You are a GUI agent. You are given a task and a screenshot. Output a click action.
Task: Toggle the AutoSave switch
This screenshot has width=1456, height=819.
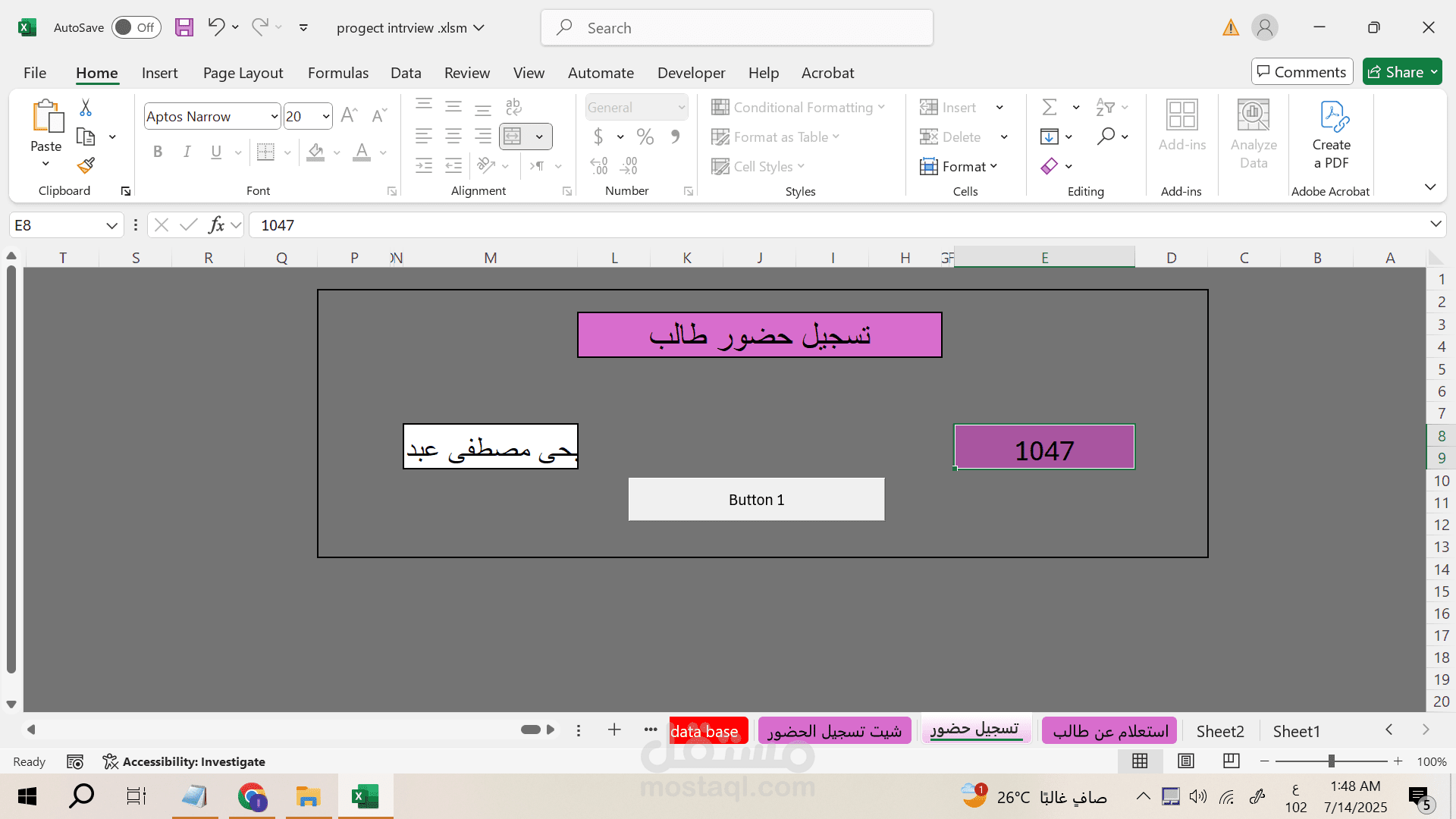pyautogui.click(x=136, y=28)
